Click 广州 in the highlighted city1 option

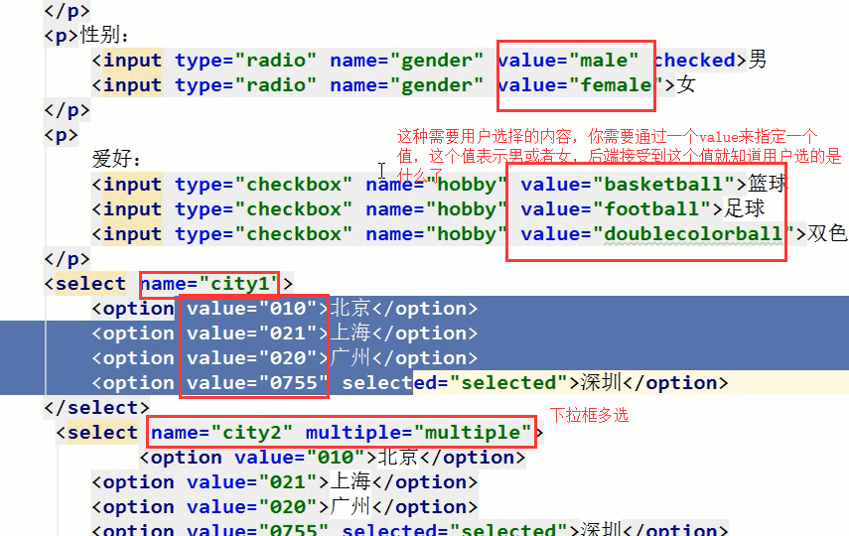pyautogui.click(x=350, y=358)
